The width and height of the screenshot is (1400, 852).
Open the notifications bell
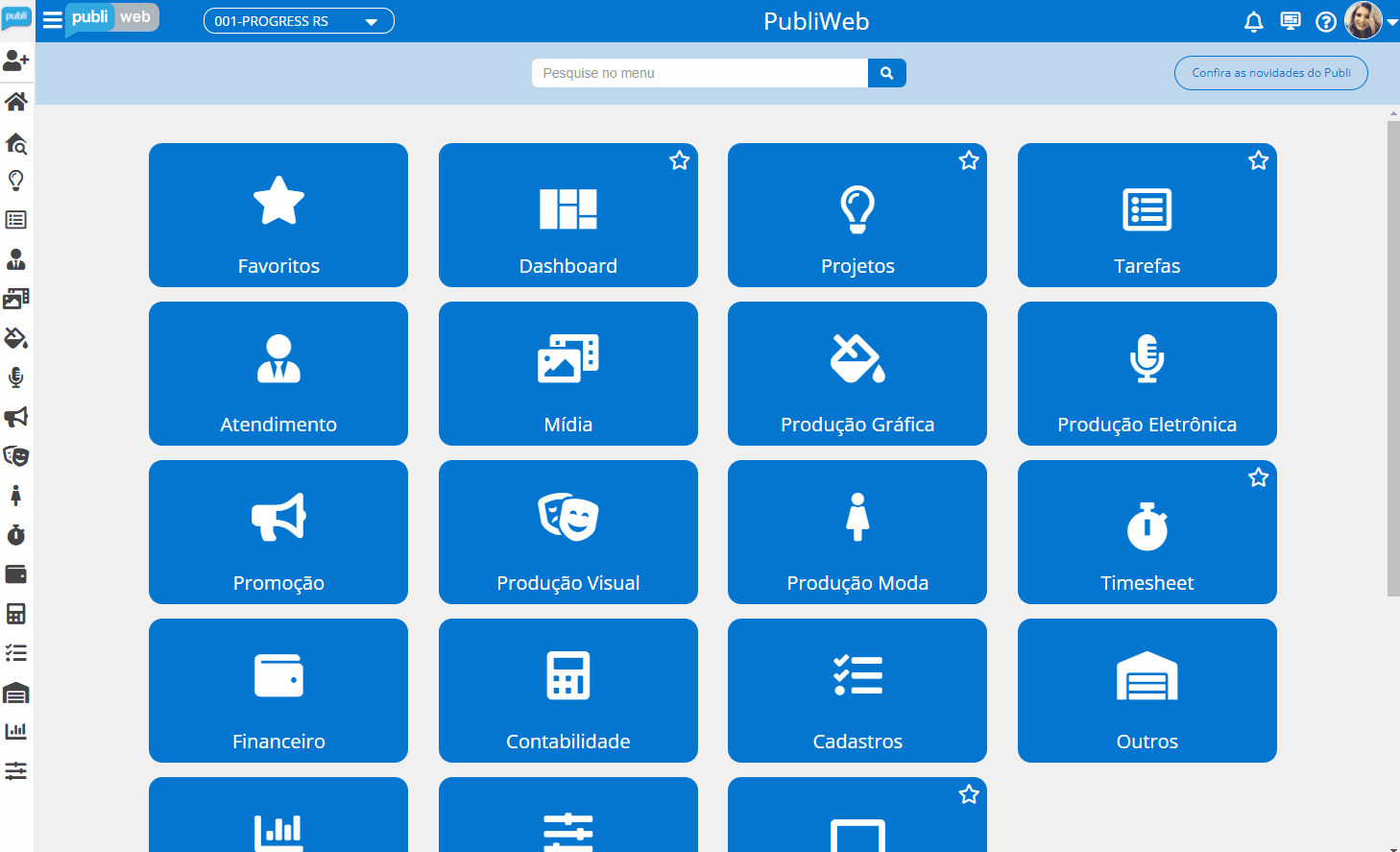(1253, 21)
